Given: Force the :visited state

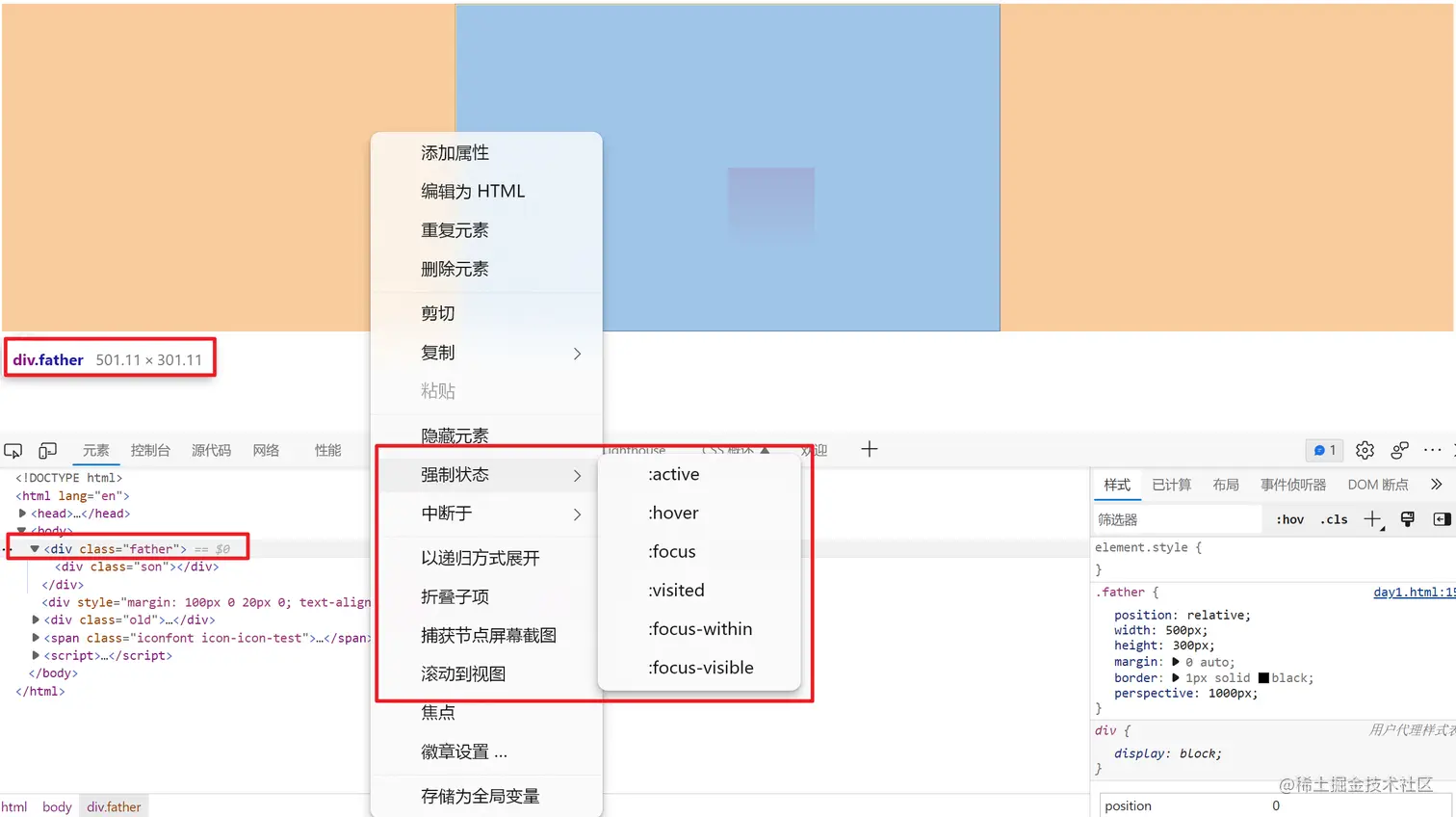Looking at the screenshot, I should pyautogui.click(x=699, y=590).
